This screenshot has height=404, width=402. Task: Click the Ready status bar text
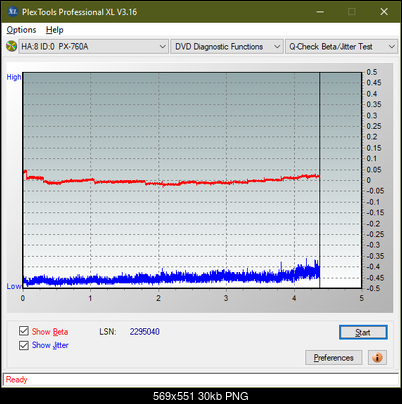(17, 379)
